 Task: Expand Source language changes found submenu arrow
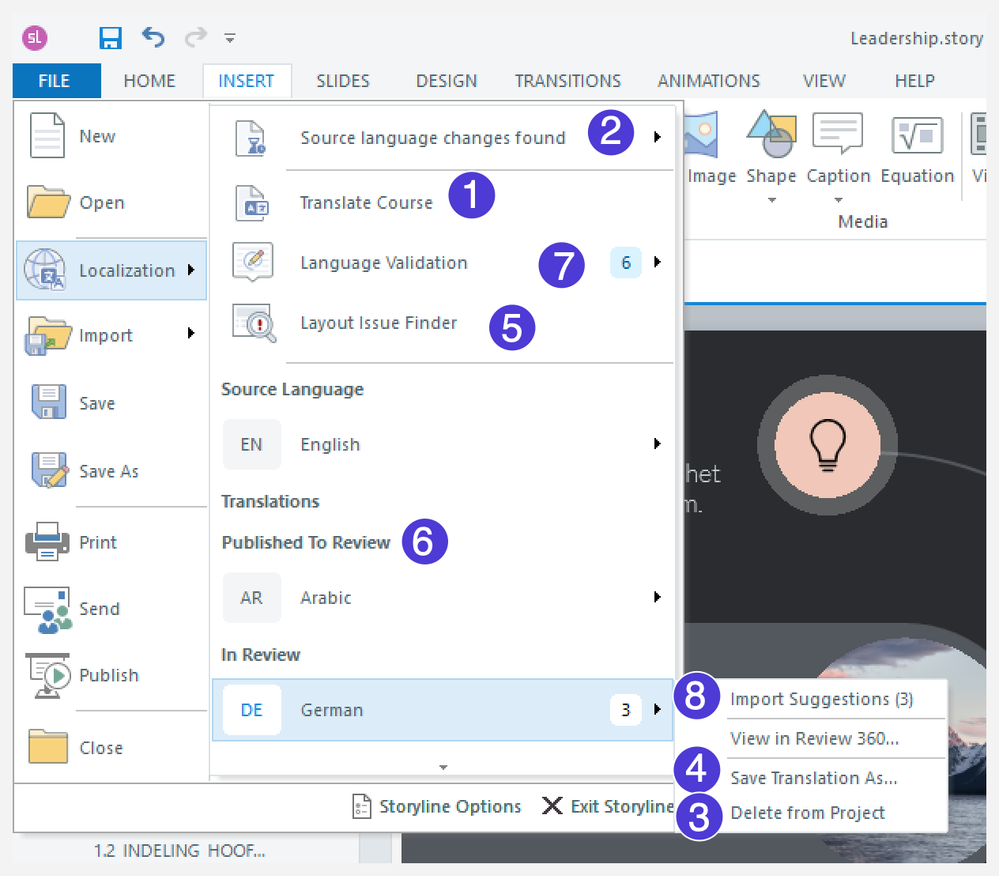658,137
